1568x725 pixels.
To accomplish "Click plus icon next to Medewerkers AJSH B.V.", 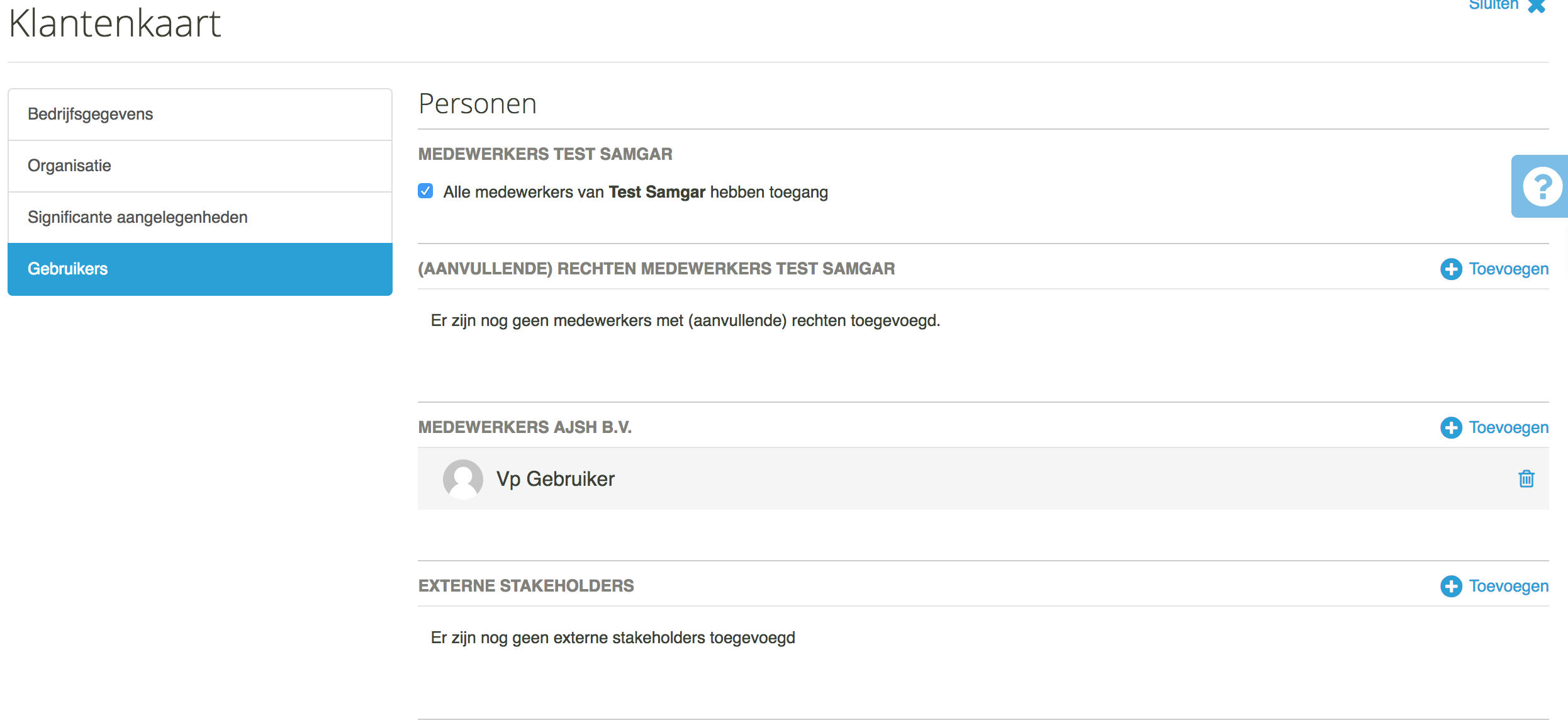I will [x=1451, y=427].
